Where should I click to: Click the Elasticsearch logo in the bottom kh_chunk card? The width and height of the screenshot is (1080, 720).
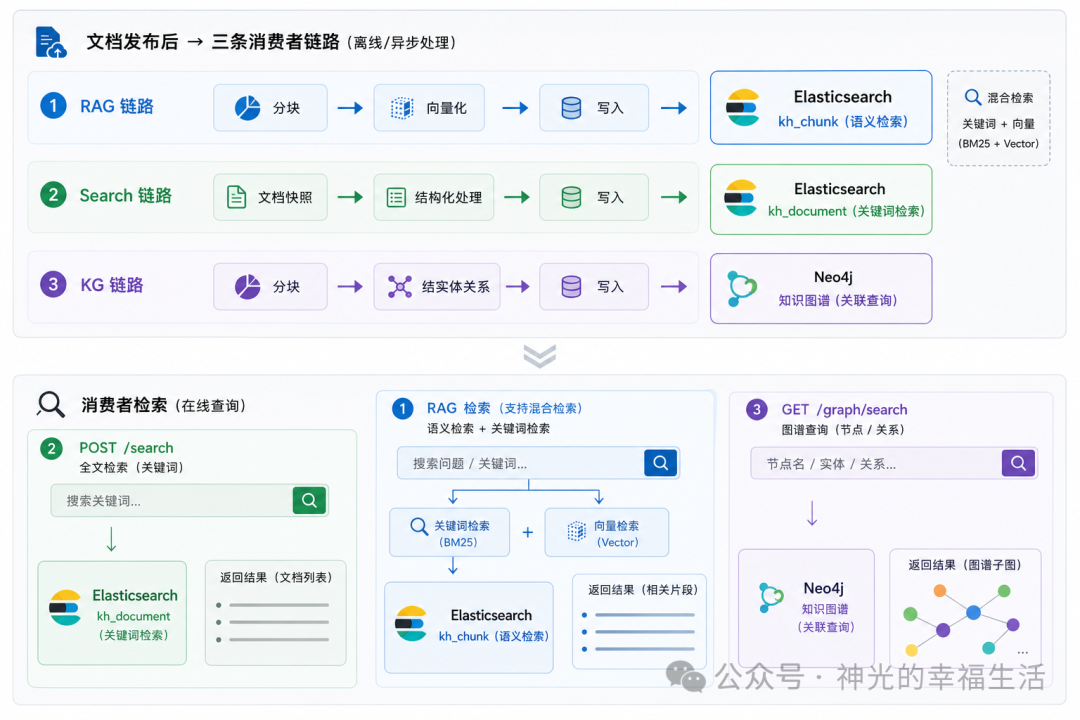pyautogui.click(x=411, y=624)
